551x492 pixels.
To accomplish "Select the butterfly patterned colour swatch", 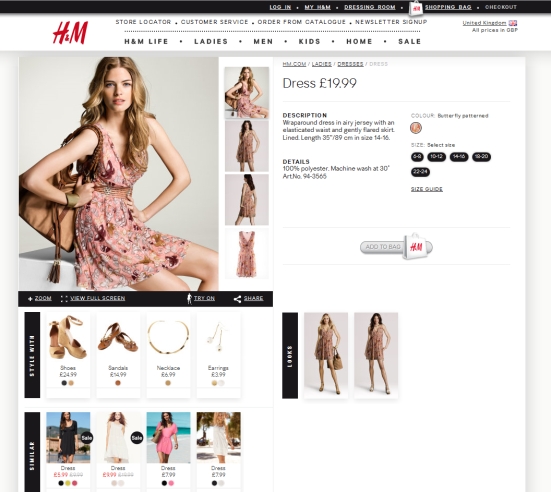I will click(x=416, y=128).
